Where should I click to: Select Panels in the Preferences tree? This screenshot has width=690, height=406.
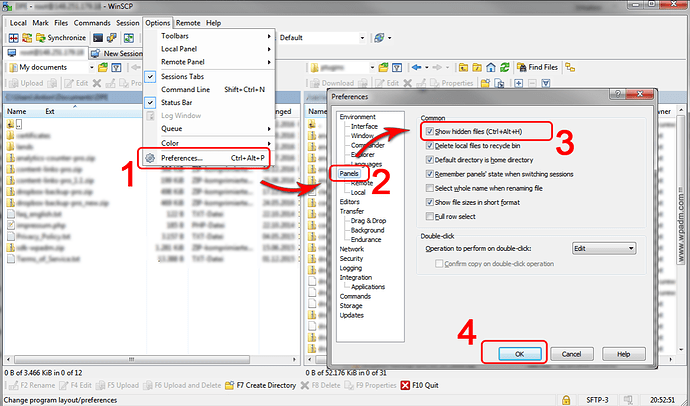tap(350, 173)
